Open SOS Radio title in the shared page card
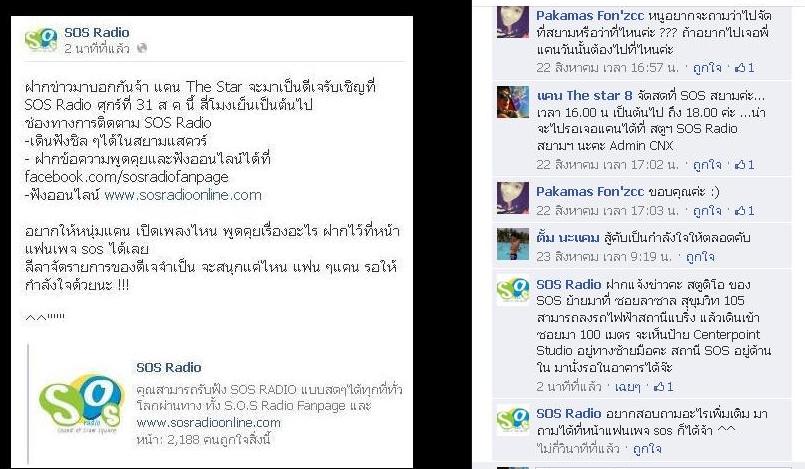This screenshot has height=469, width=805. (168, 367)
